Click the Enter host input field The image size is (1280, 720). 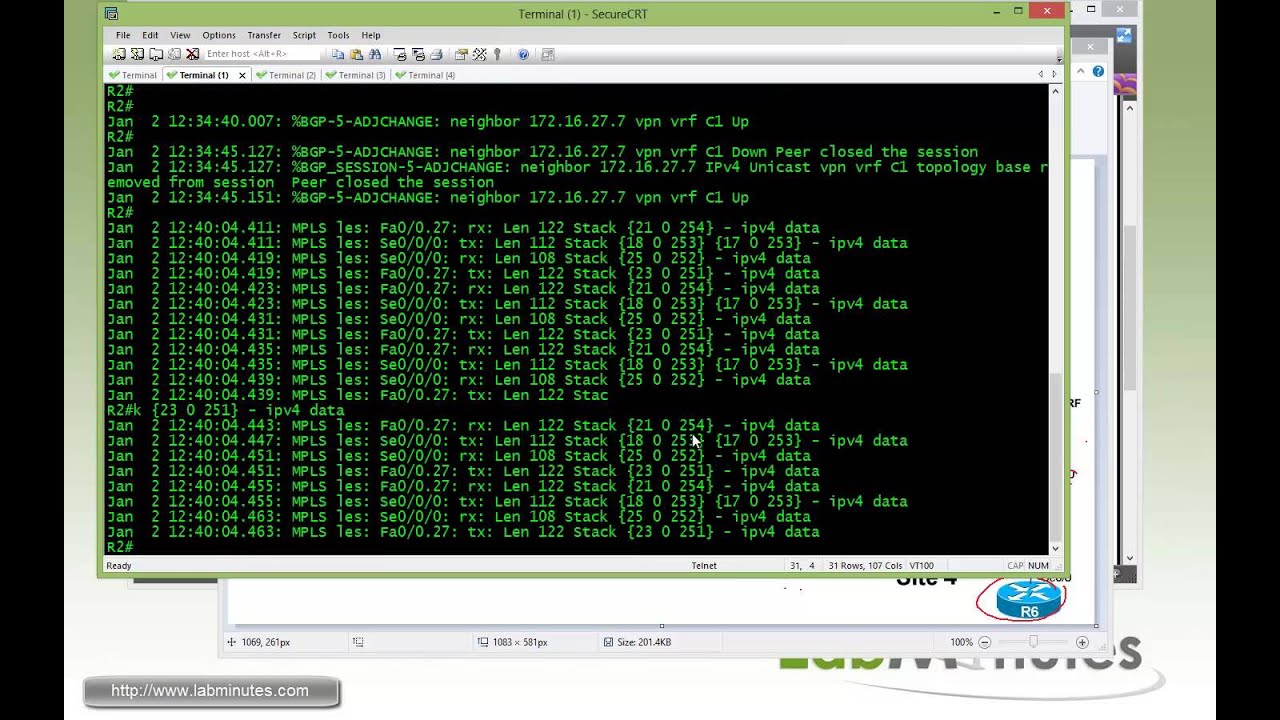tap(262, 54)
